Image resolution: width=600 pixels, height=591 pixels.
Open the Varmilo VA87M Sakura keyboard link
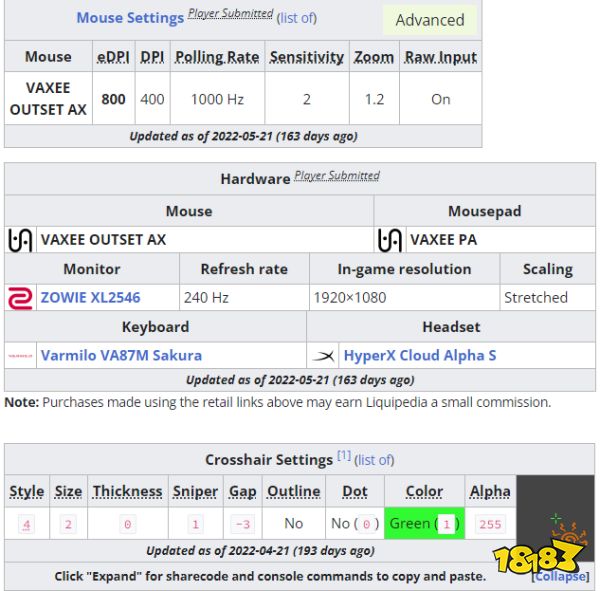click(x=121, y=355)
